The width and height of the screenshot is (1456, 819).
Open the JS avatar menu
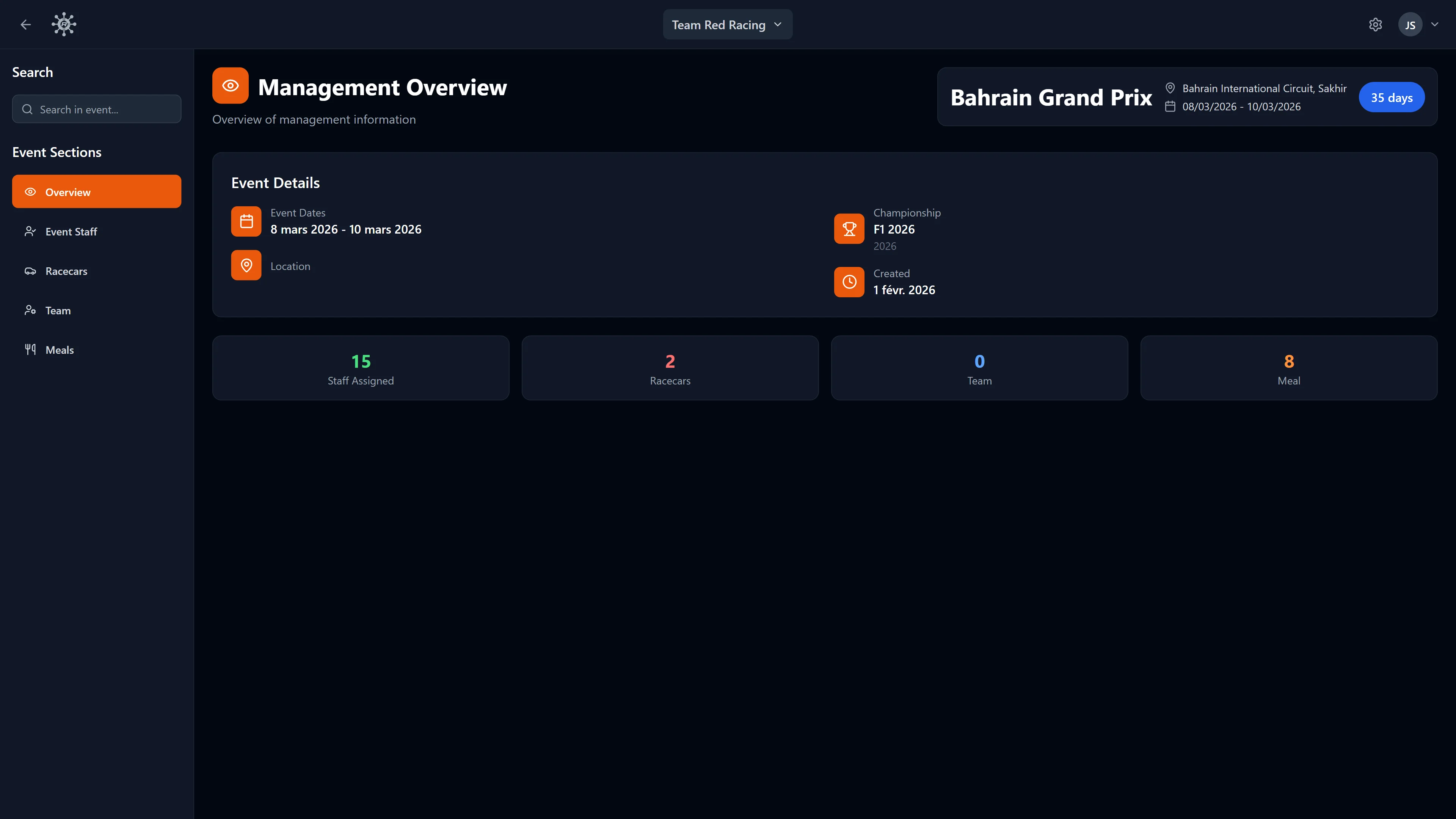point(1410,24)
